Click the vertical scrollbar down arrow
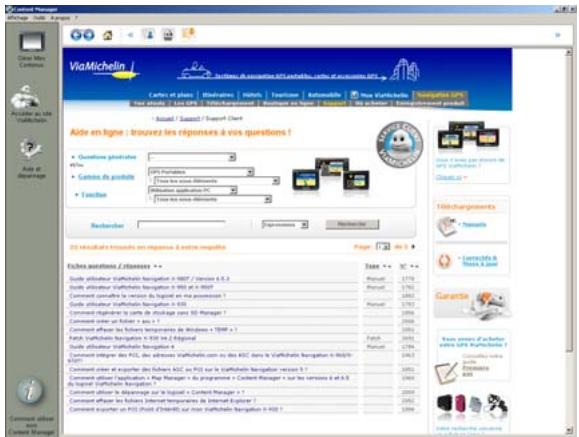 (x=569, y=430)
